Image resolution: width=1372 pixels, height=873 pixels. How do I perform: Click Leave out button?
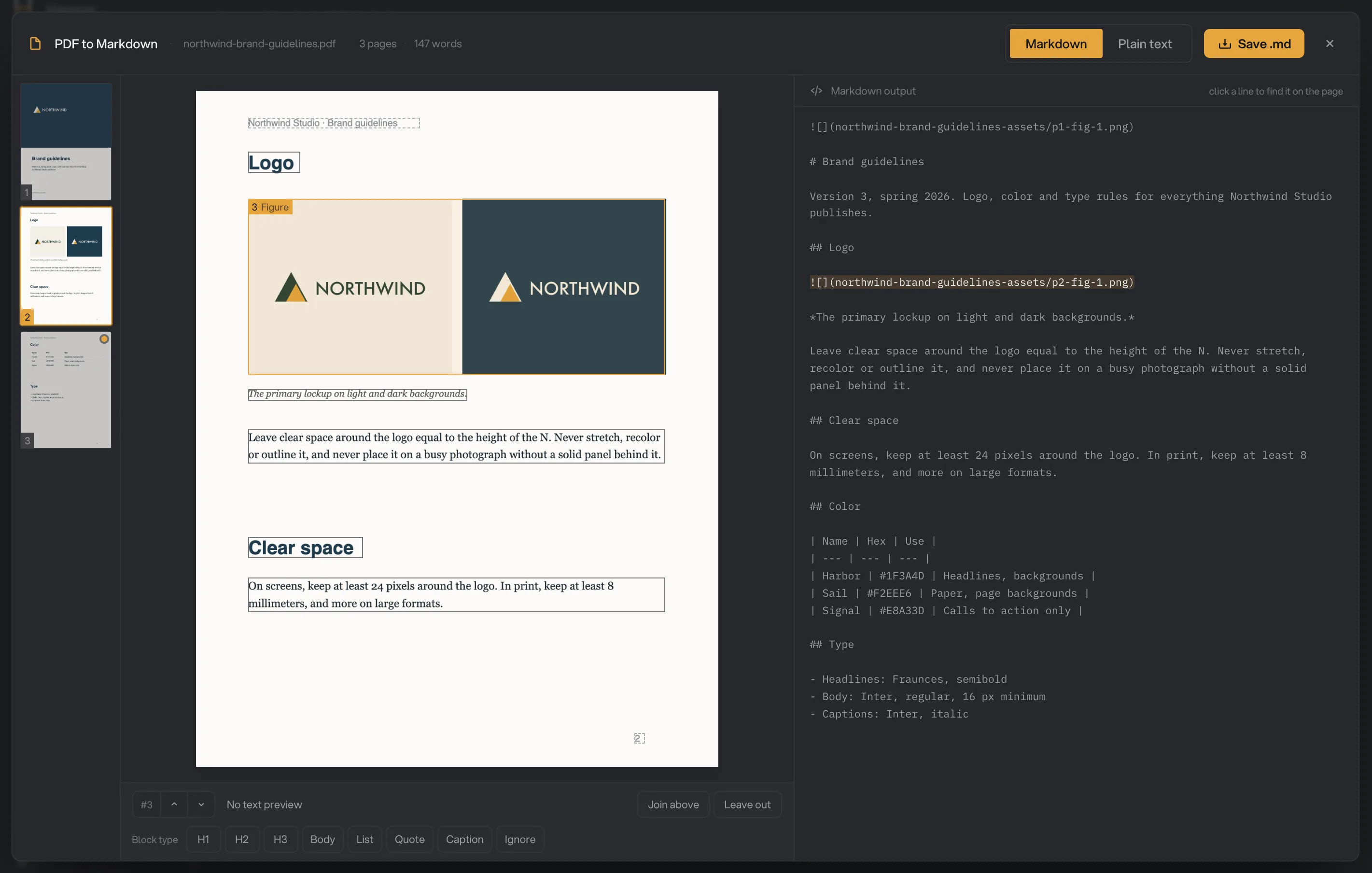click(747, 804)
